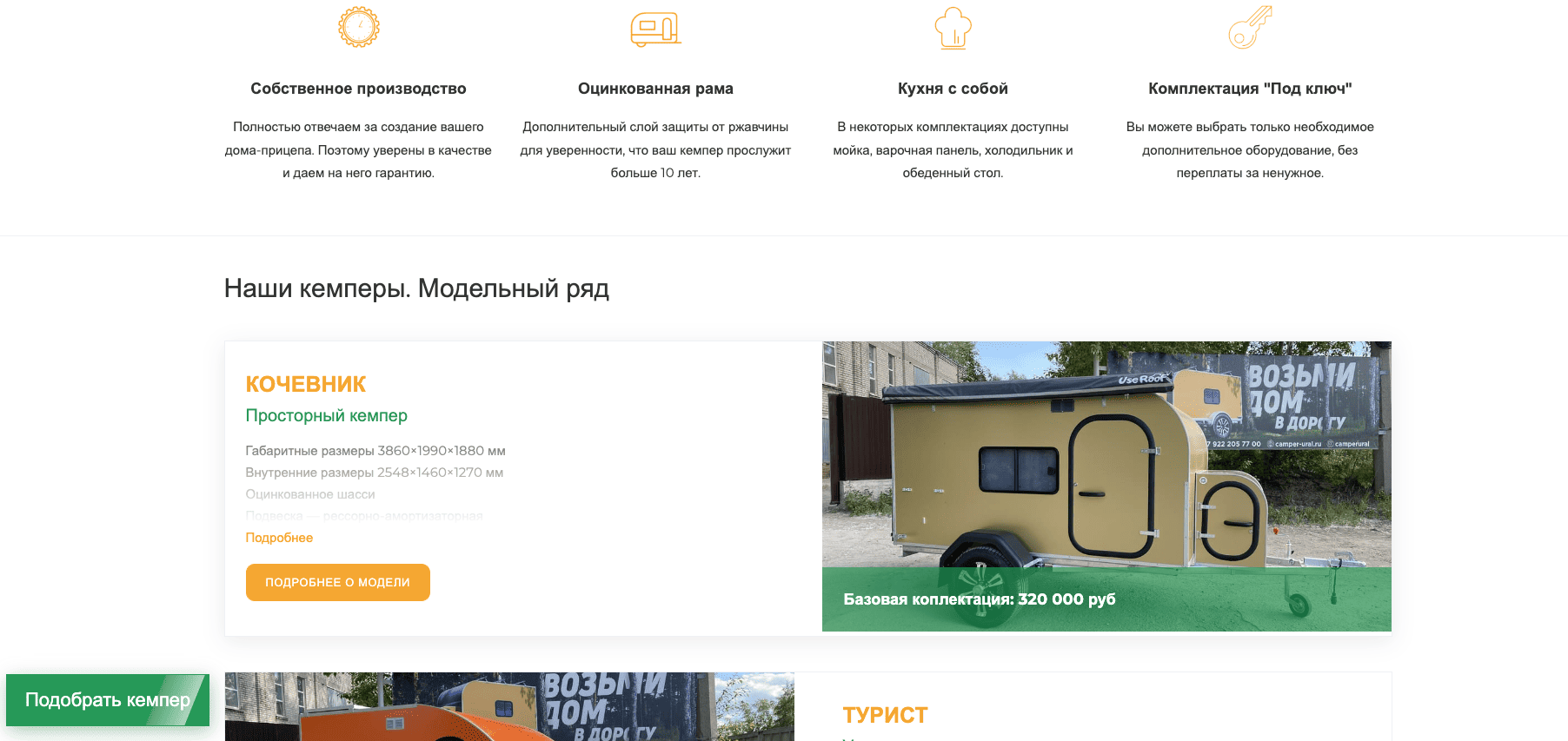Click the orange Турист camper photo
Image resolution: width=1568 pixels, height=741 pixels.
coord(509,706)
